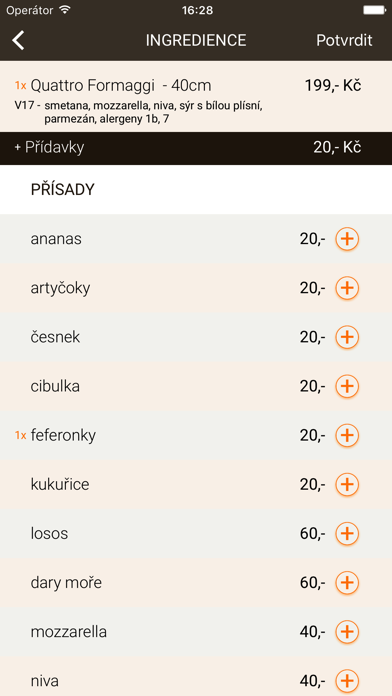Add mozzarella with the plus icon
Image resolution: width=392 pixels, height=696 pixels.
[x=347, y=632]
